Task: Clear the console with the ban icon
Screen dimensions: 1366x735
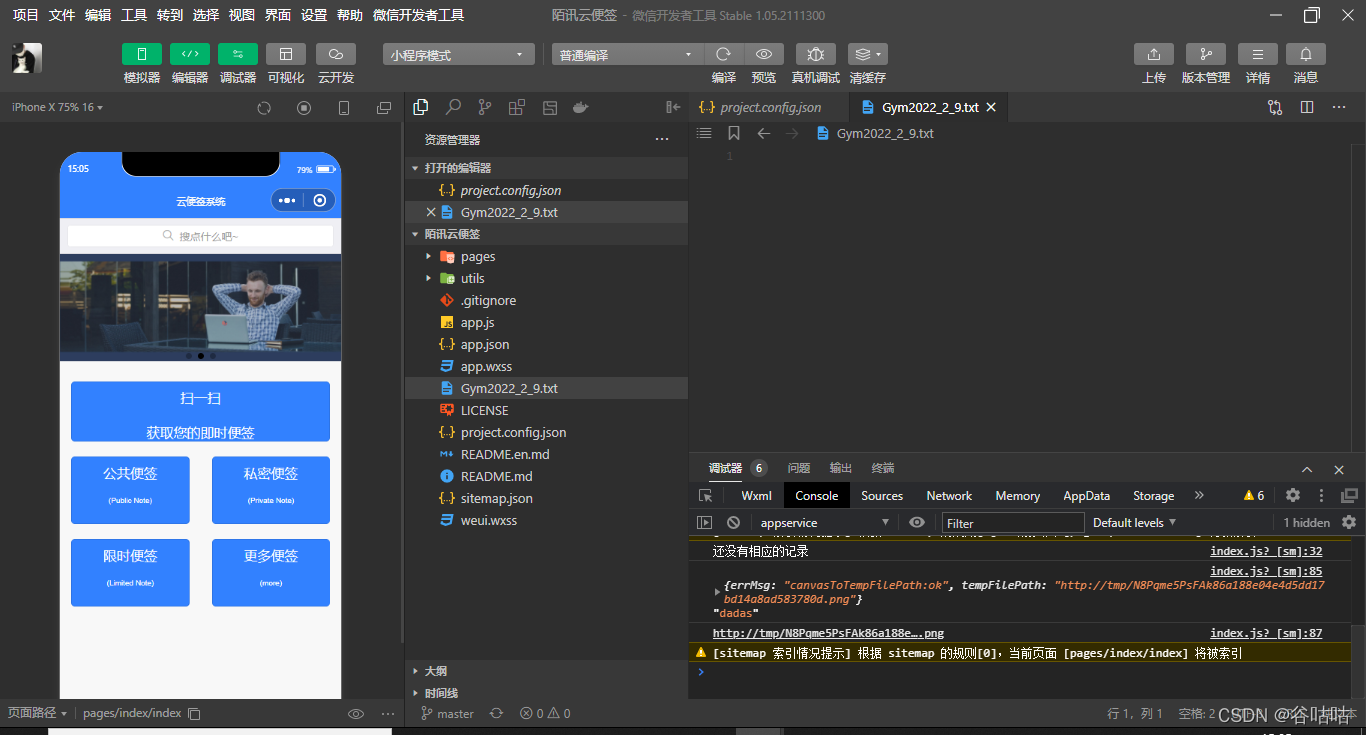Action: coord(733,522)
